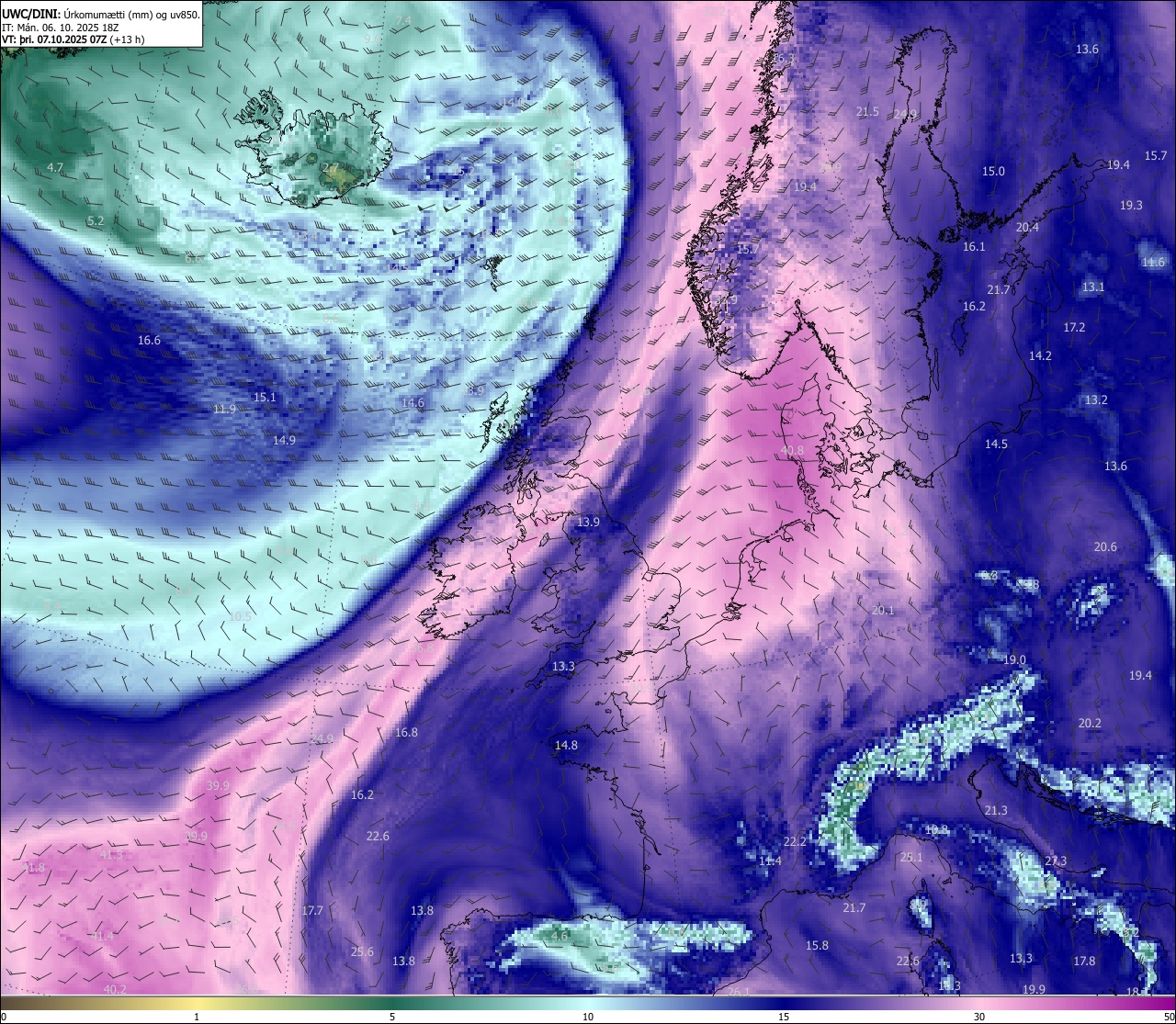Click the 16.8 value southwest of Ireland
1176x1024 pixels.
click(x=406, y=733)
